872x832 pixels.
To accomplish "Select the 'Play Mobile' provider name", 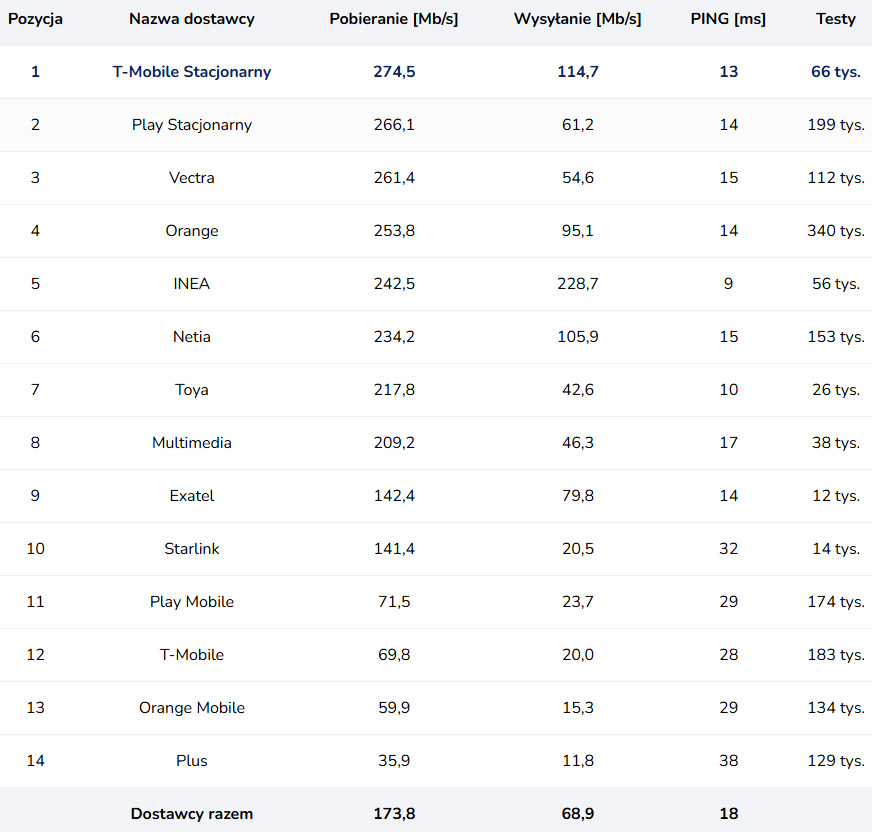I will pyautogui.click(x=192, y=602).
